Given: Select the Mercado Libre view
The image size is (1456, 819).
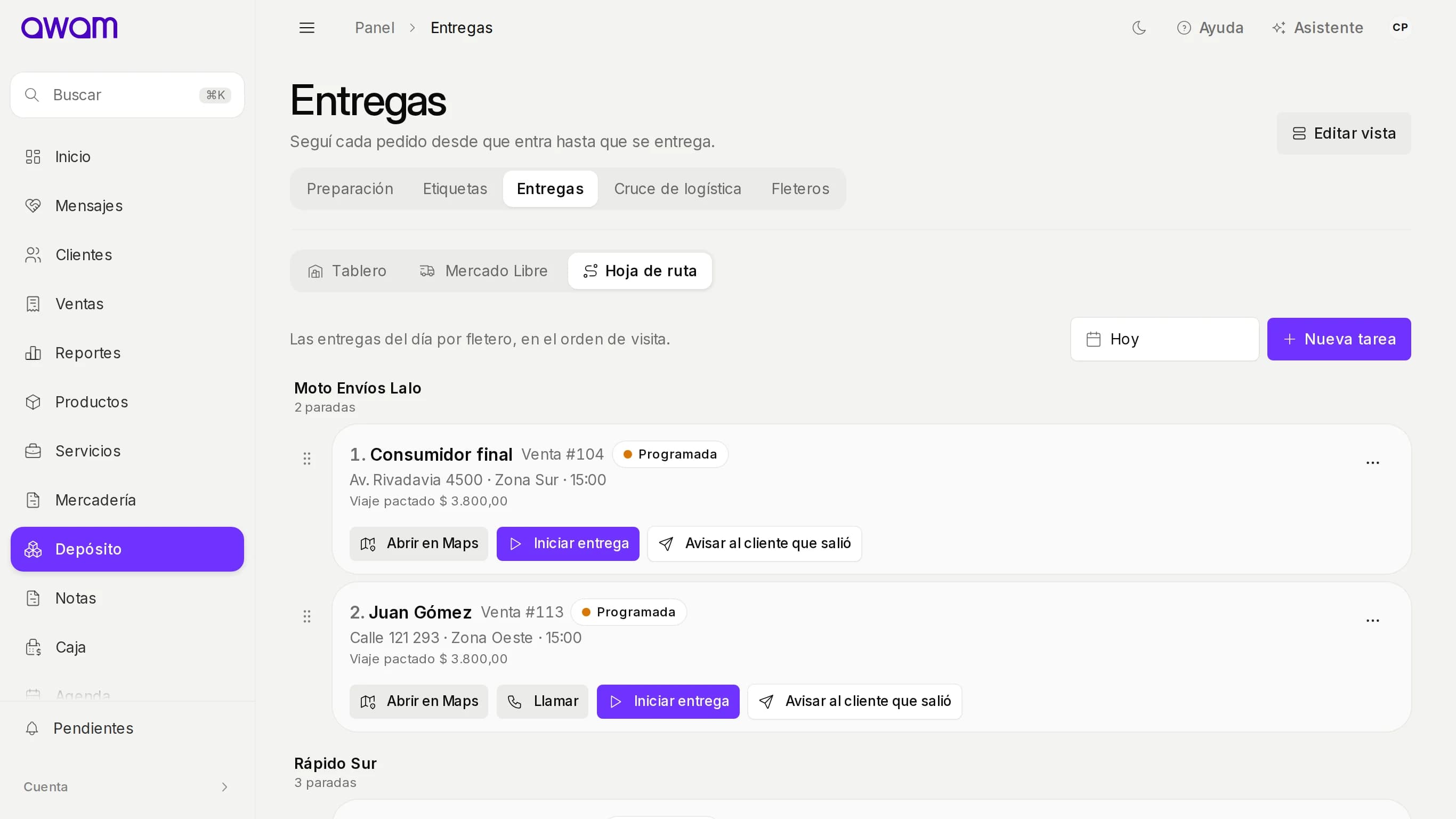Looking at the screenshot, I should (x=484, y=271).
